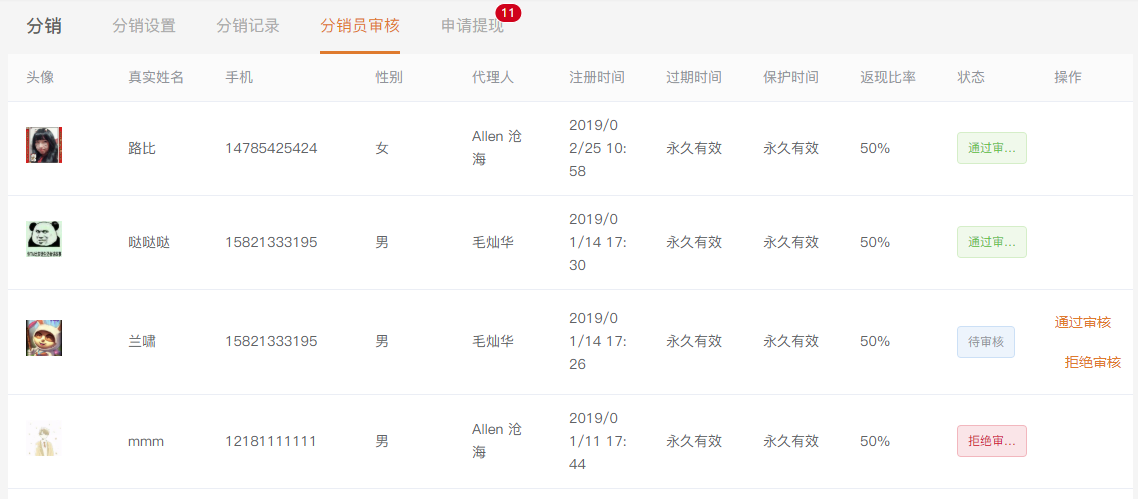
Task: Click the avatar for user mmm
Action: click(44, 439)
